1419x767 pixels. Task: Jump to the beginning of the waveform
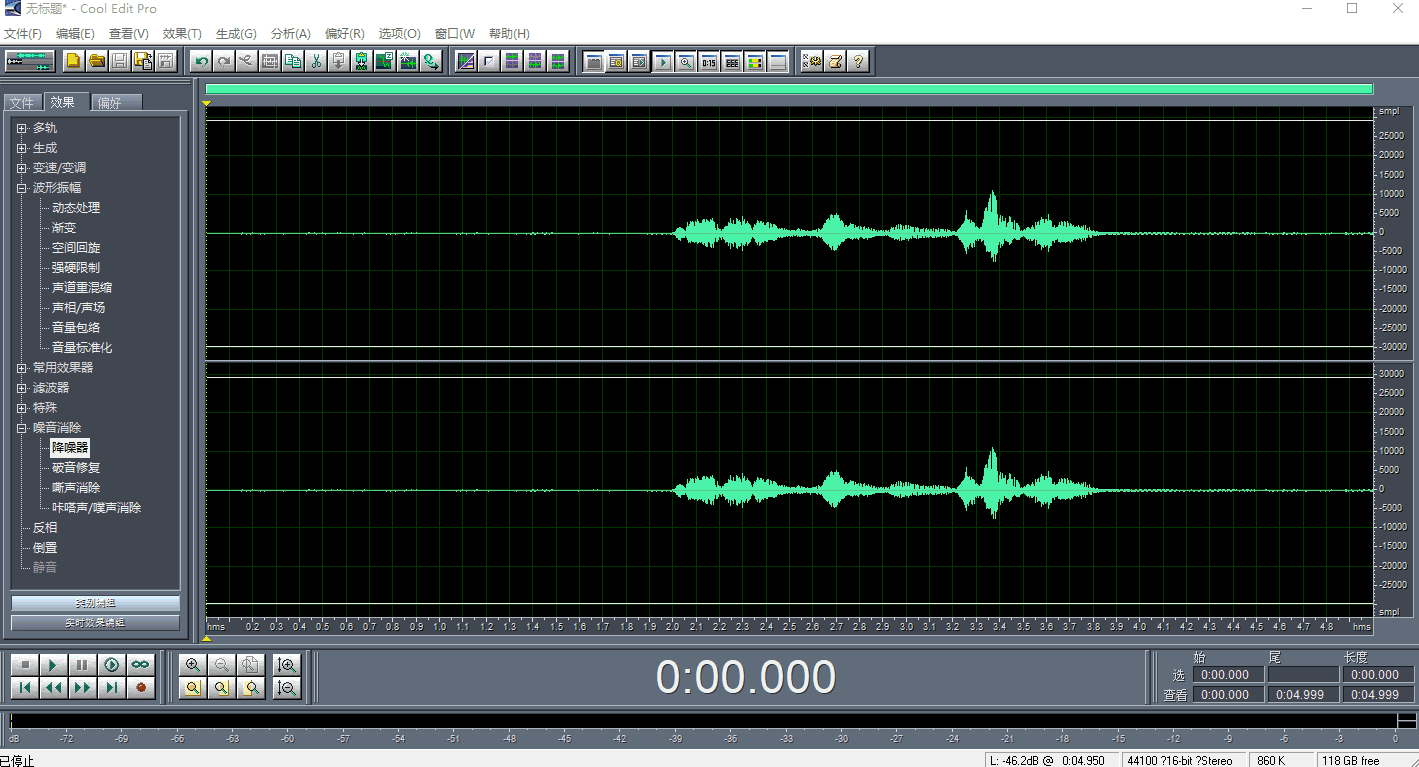(25, 687)
